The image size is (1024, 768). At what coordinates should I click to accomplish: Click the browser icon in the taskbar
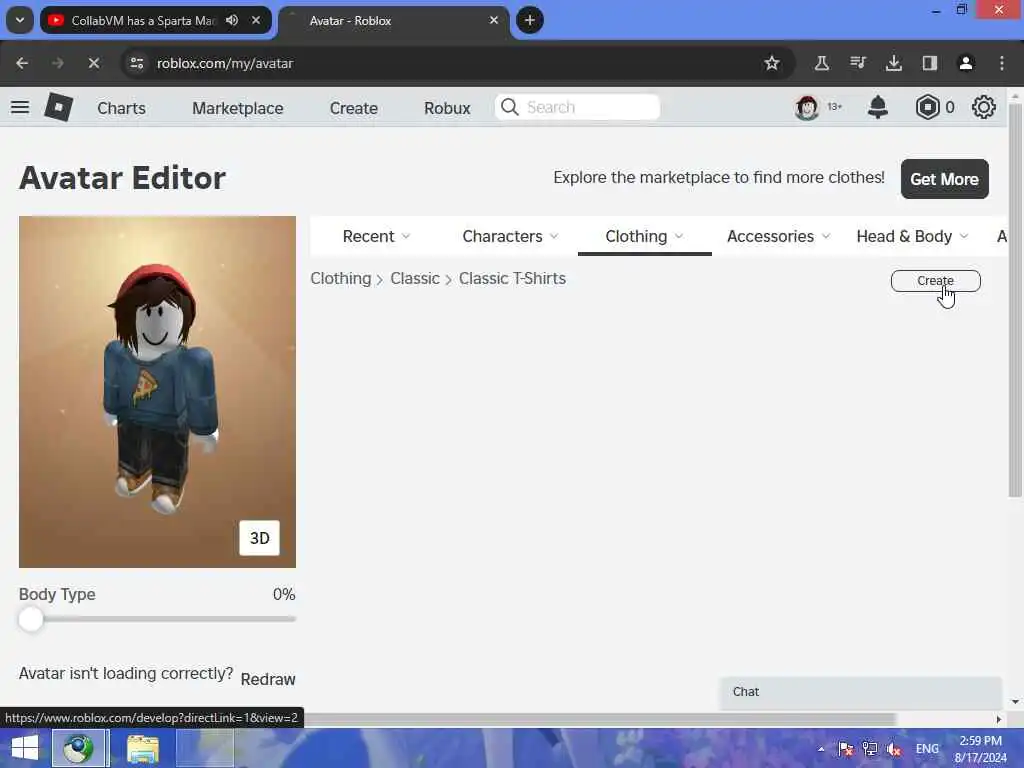pos(78,748)
